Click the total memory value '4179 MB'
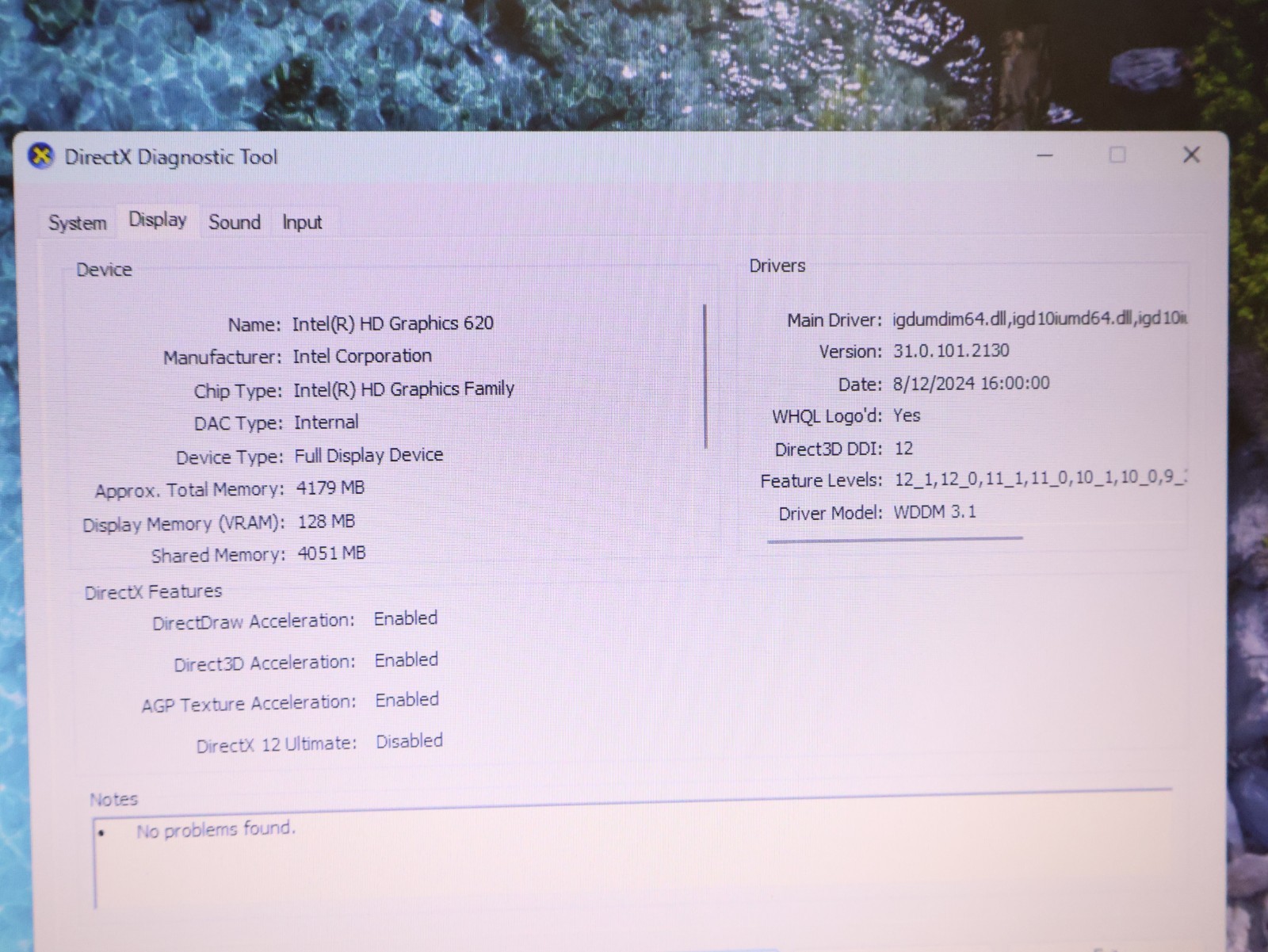 tap(330, 488)
